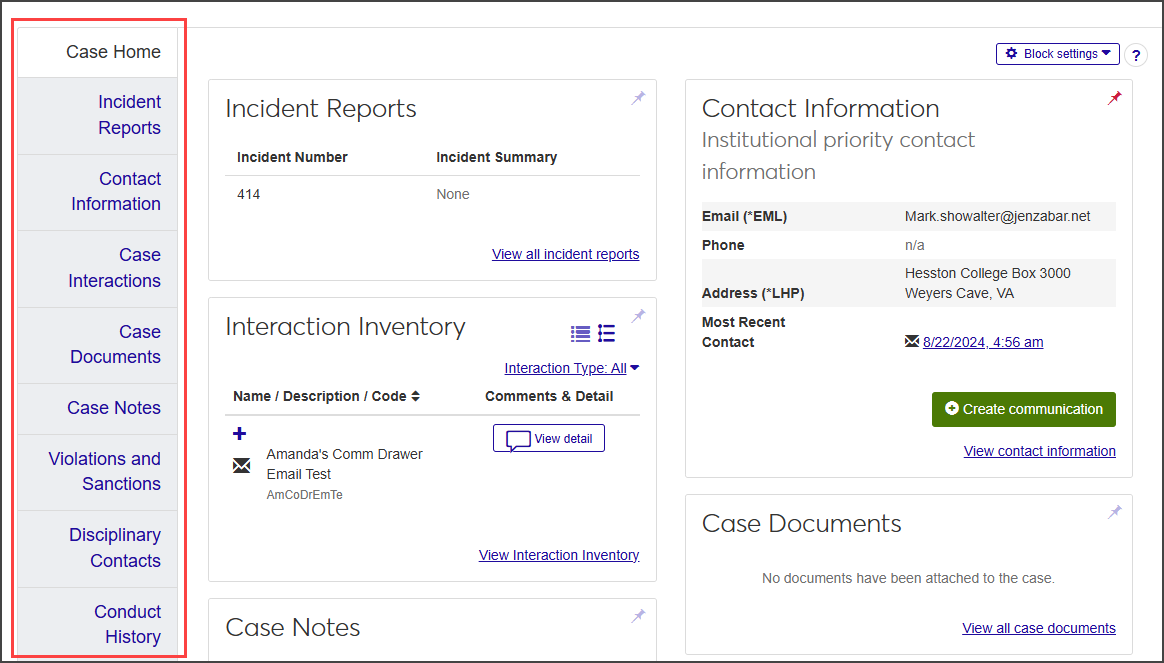Image resolution: width=1164 pixels, height=663 pixels.
Task: Switch to compact list view icon
Action: 580,334
